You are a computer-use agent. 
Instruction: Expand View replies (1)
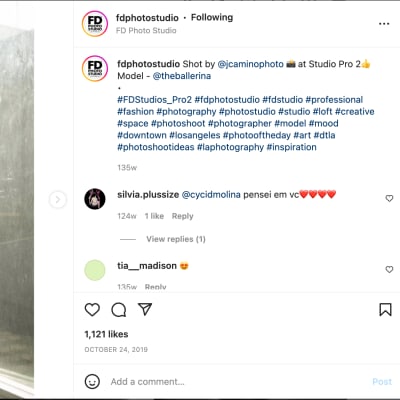point(176,239)
